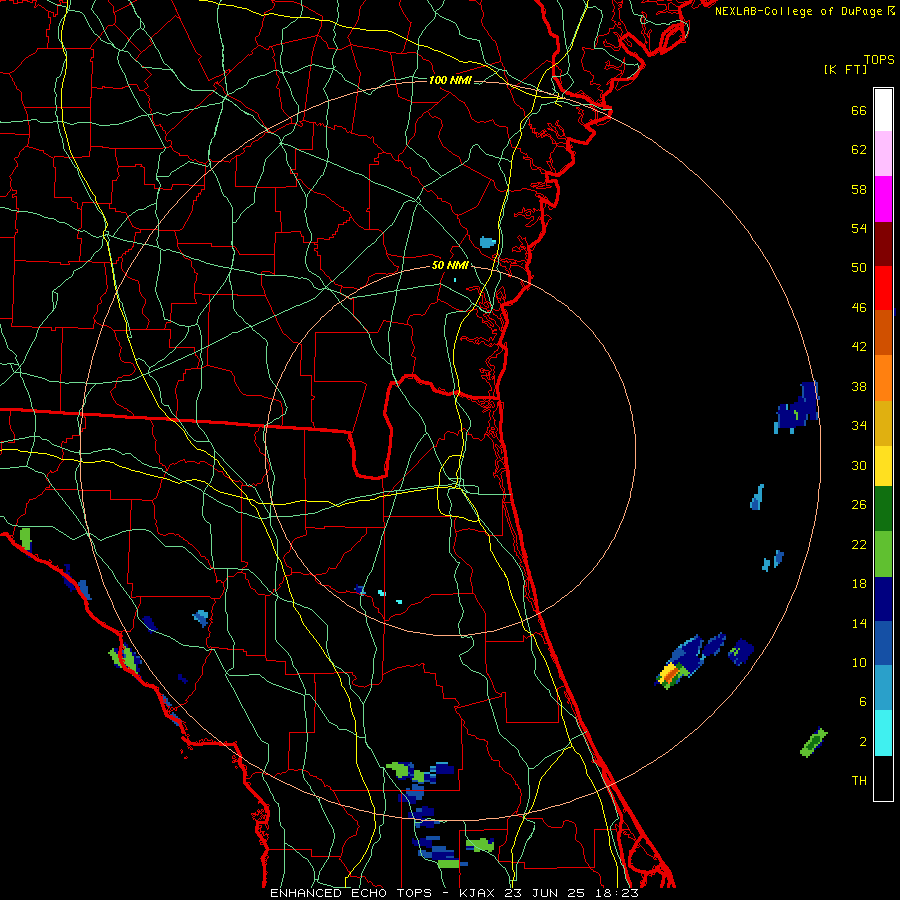Click the 66 legend value
Screen dimensions: 900x900
[x=859, y=110]
